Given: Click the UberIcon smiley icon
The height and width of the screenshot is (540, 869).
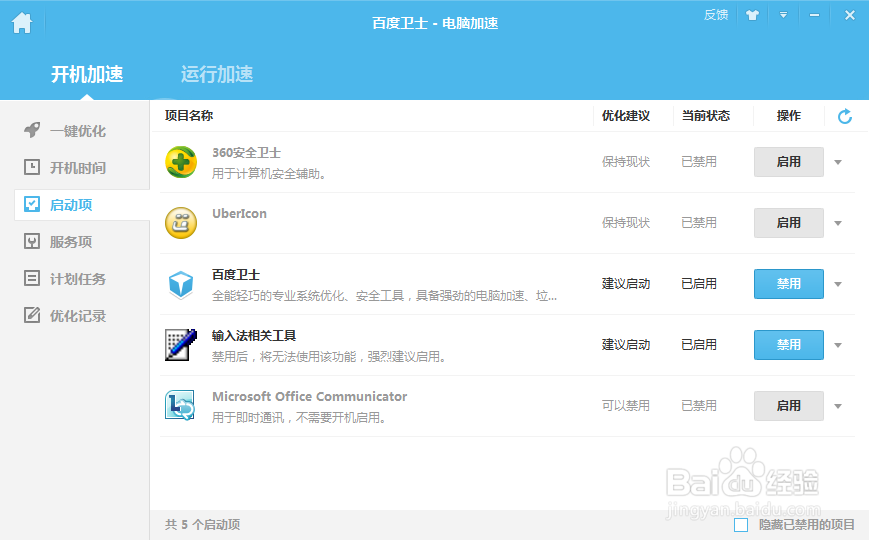Looking at the screenshot, I should coord(181,223).
